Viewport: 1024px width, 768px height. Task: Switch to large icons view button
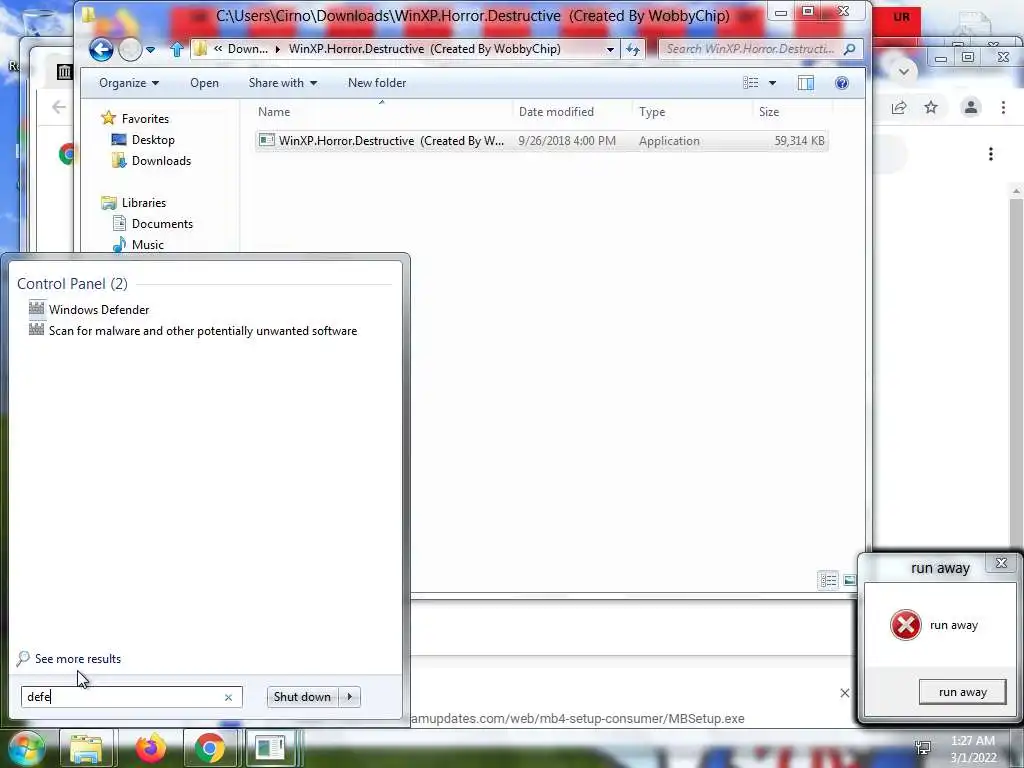[x=850, y=580]
